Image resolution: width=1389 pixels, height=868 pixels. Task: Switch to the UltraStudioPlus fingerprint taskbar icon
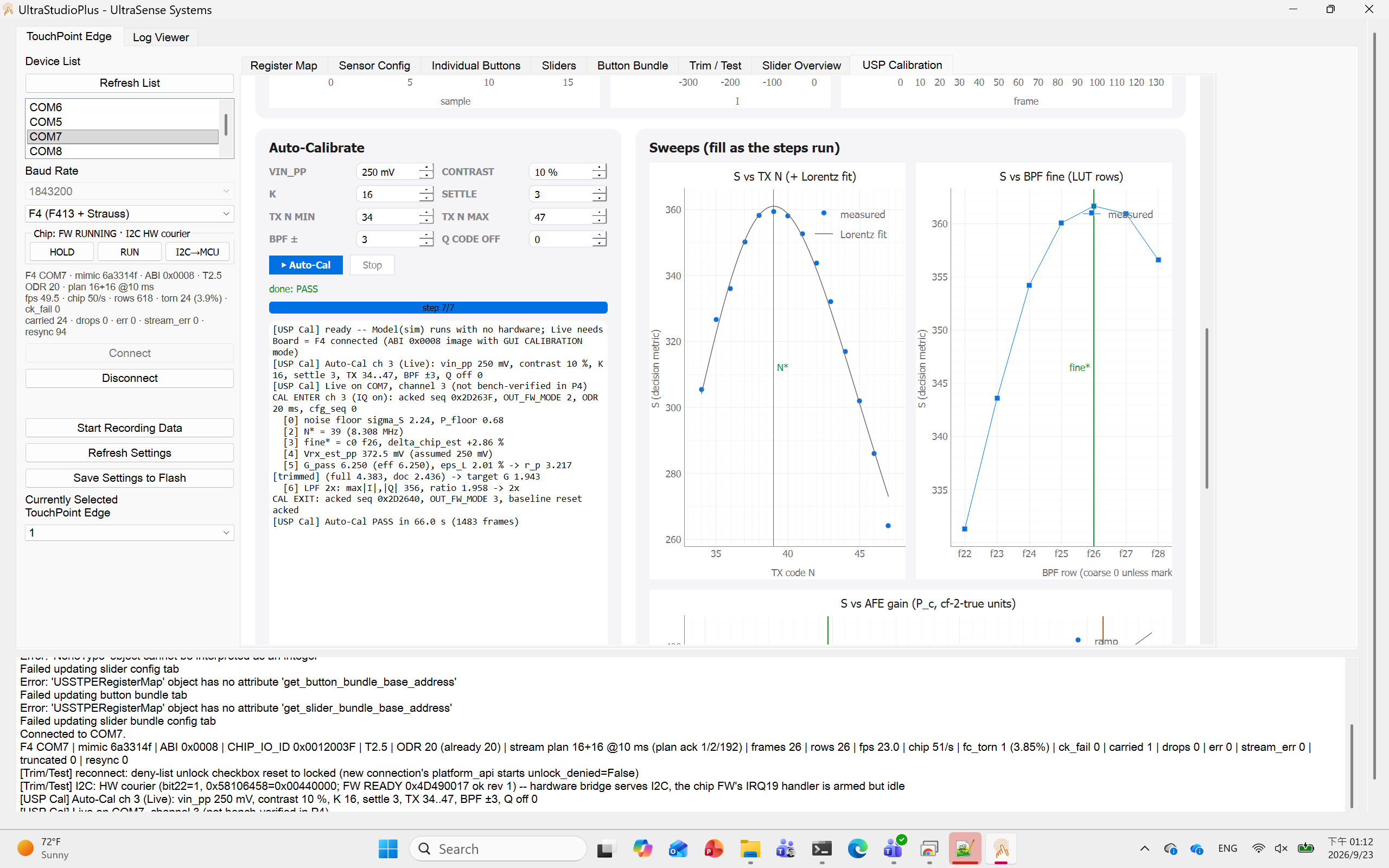1002,848
